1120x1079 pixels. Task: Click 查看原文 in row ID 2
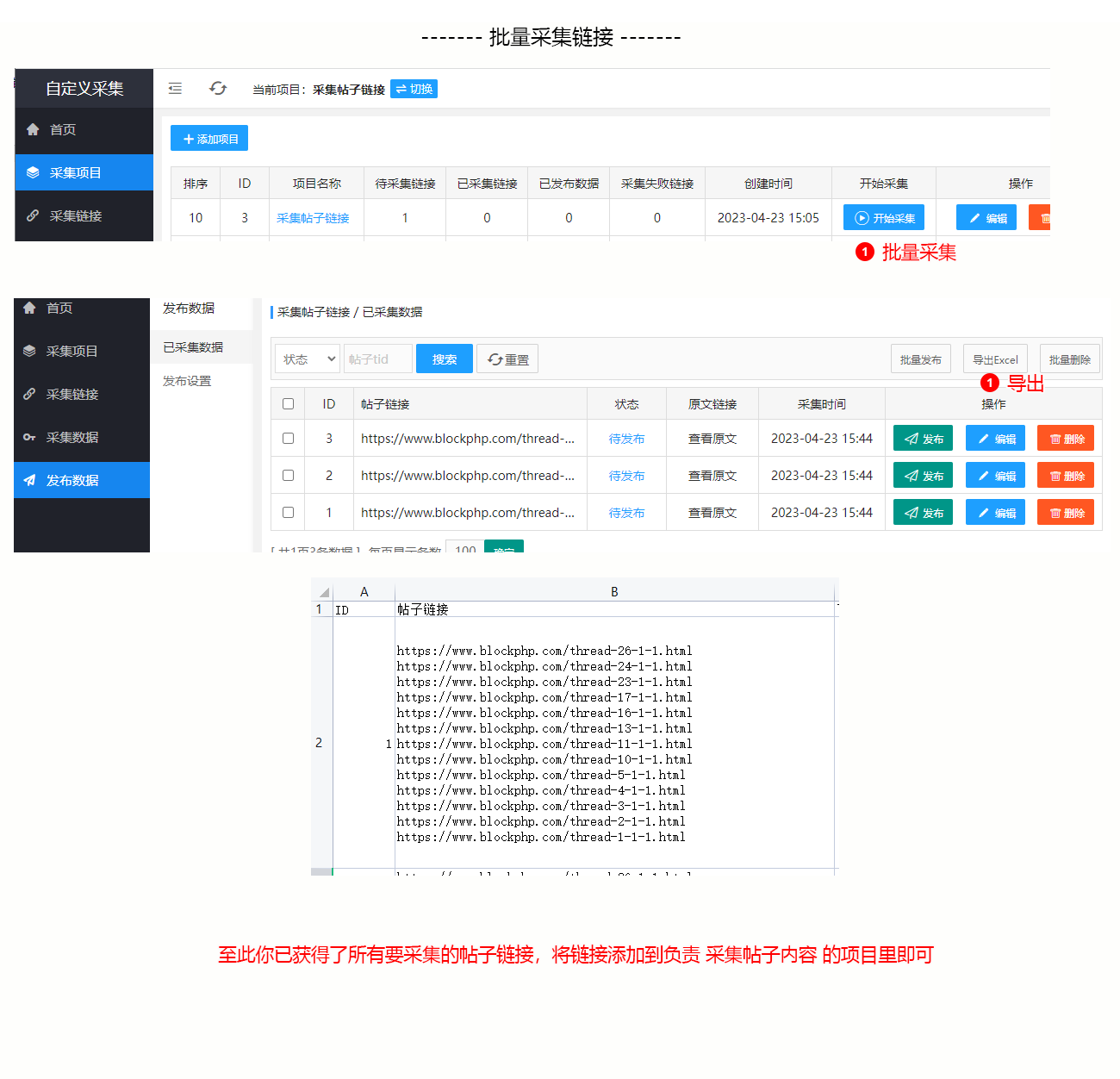tap(712, 476)
